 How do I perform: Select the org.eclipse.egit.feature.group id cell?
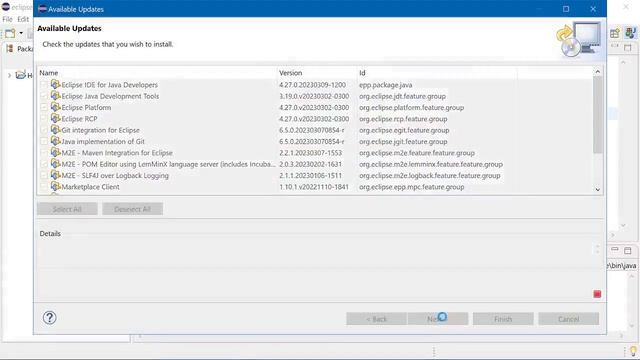point(404,130)
